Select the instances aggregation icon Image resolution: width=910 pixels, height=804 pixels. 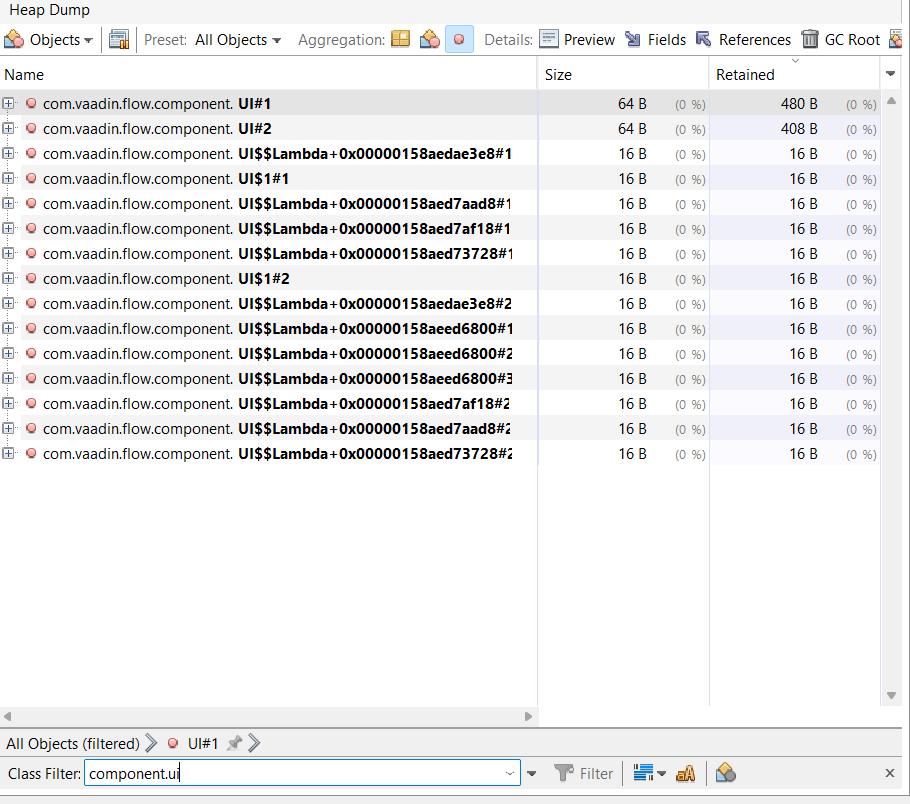pyautogui.click(x=459, y=40)
